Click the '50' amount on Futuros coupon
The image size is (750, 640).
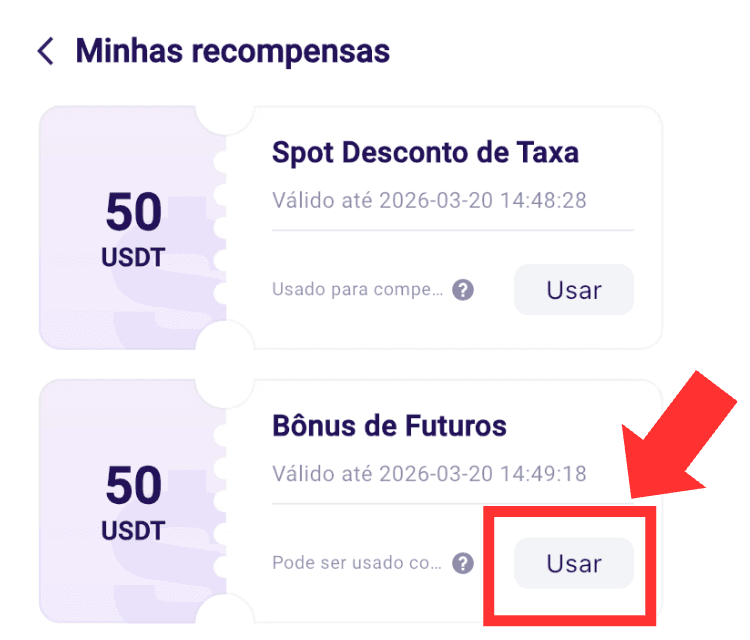pyautogui.click(x=133, y=485)
